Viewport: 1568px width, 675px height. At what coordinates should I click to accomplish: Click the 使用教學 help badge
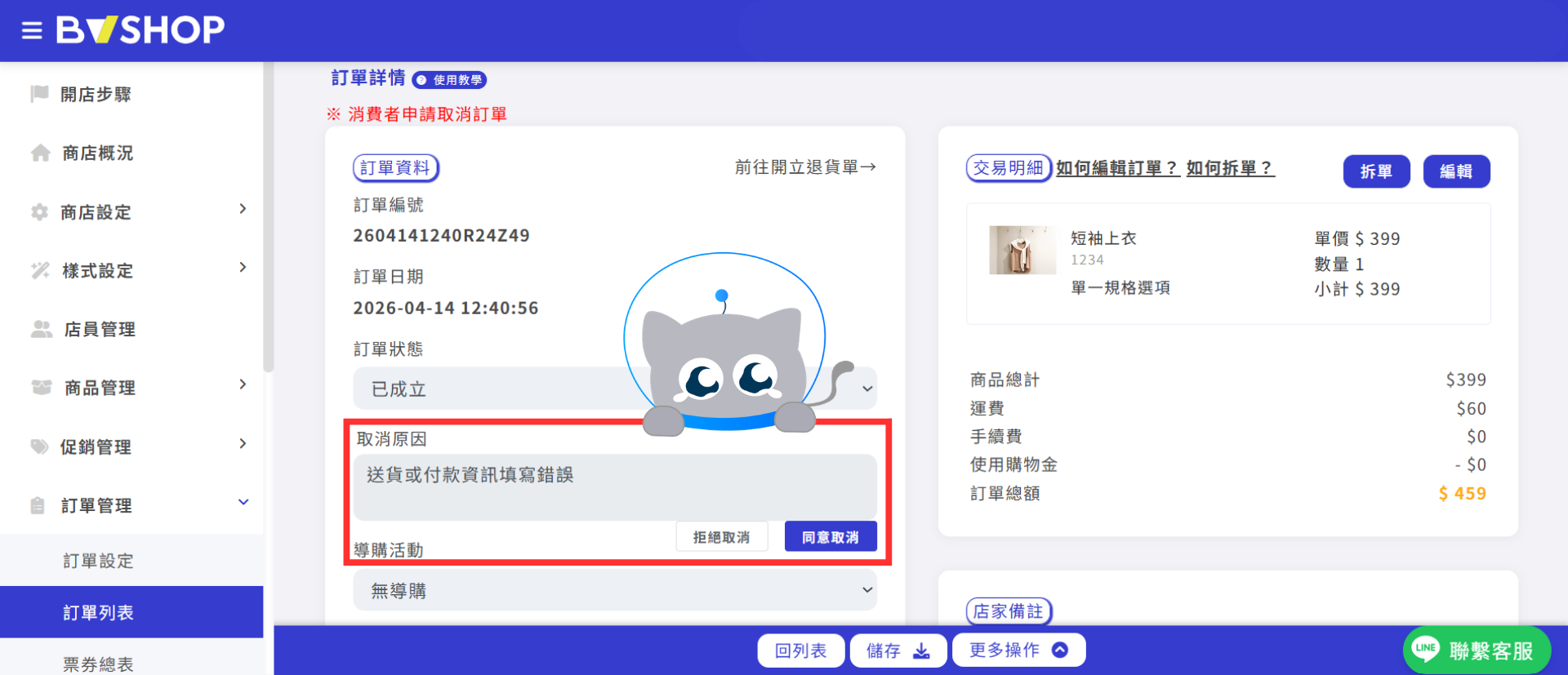coord(450,80)
